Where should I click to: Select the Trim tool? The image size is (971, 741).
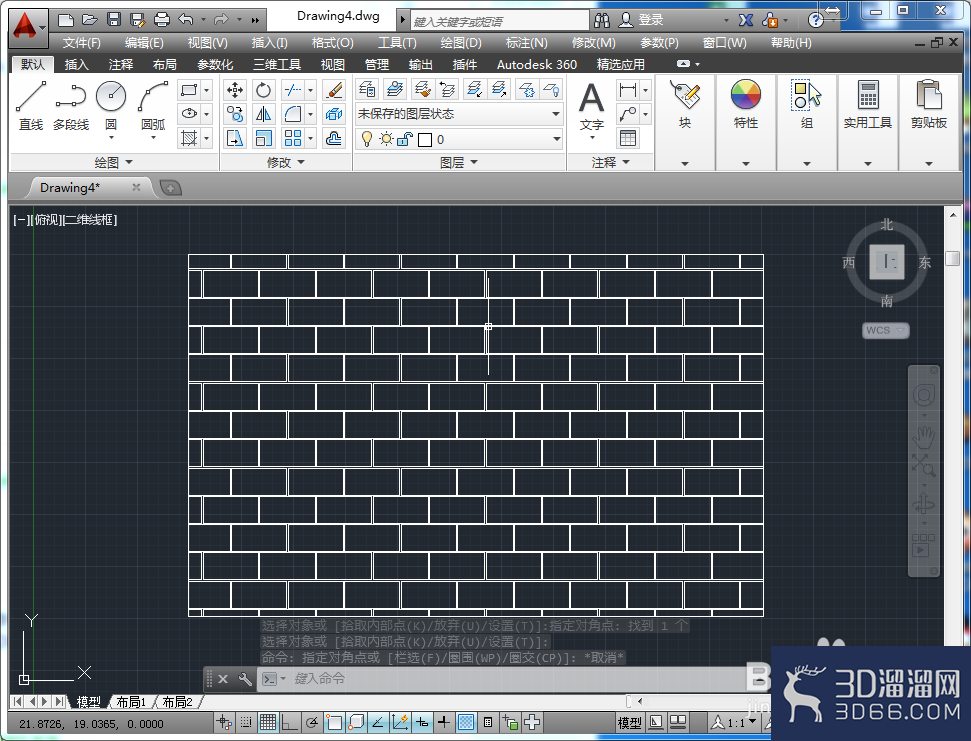click(x=292, y=90)
